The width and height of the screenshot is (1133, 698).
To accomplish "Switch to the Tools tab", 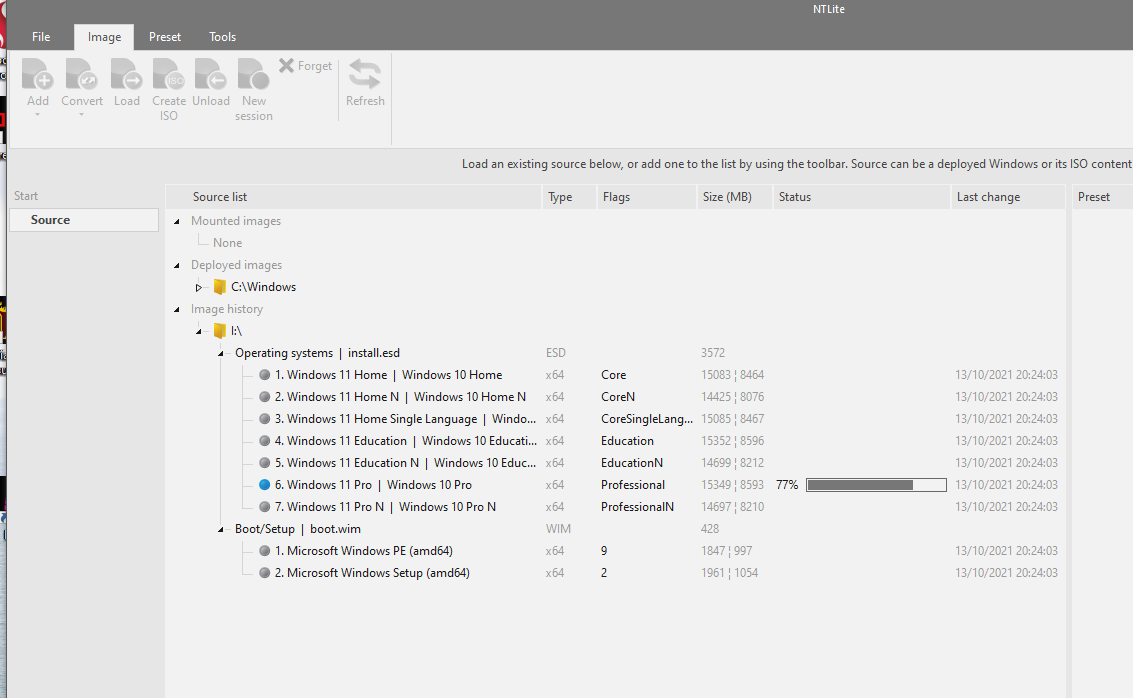I will coord(223,37).
